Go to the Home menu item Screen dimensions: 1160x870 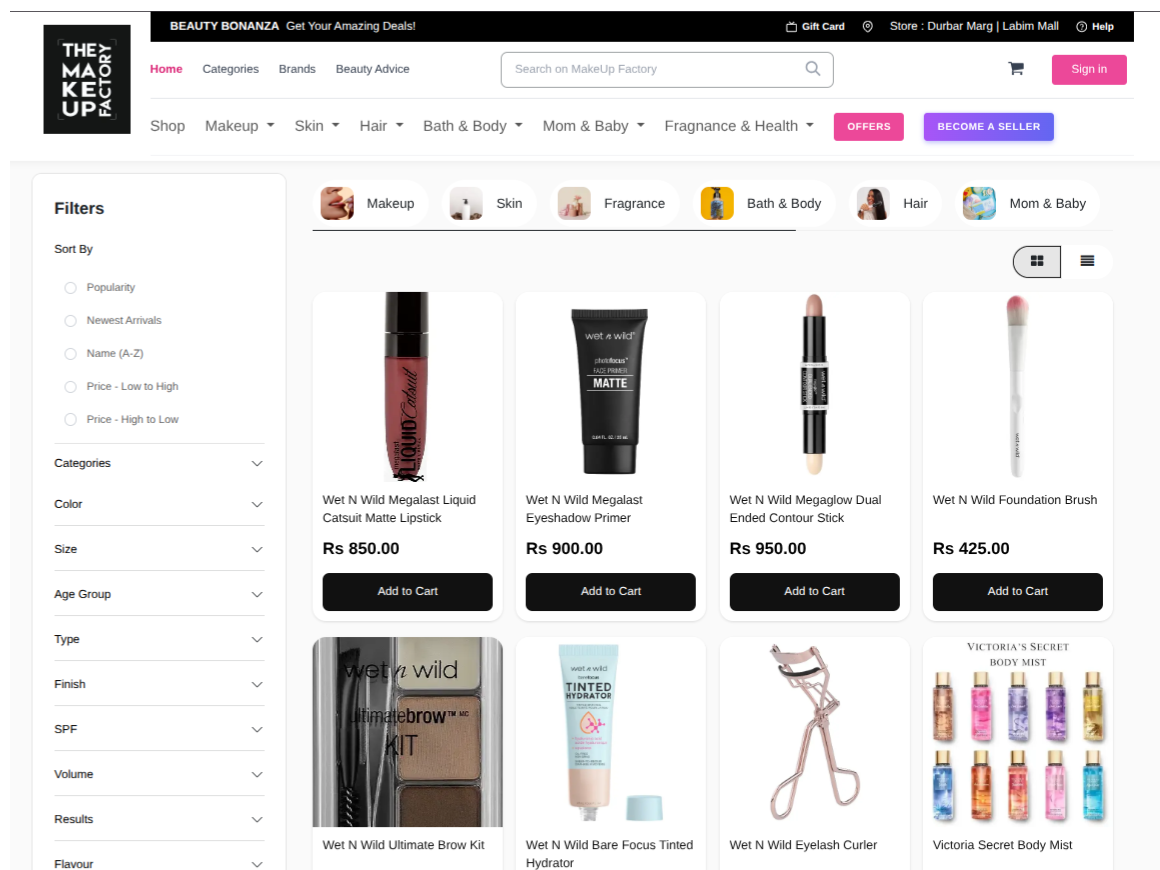point(166,69)
